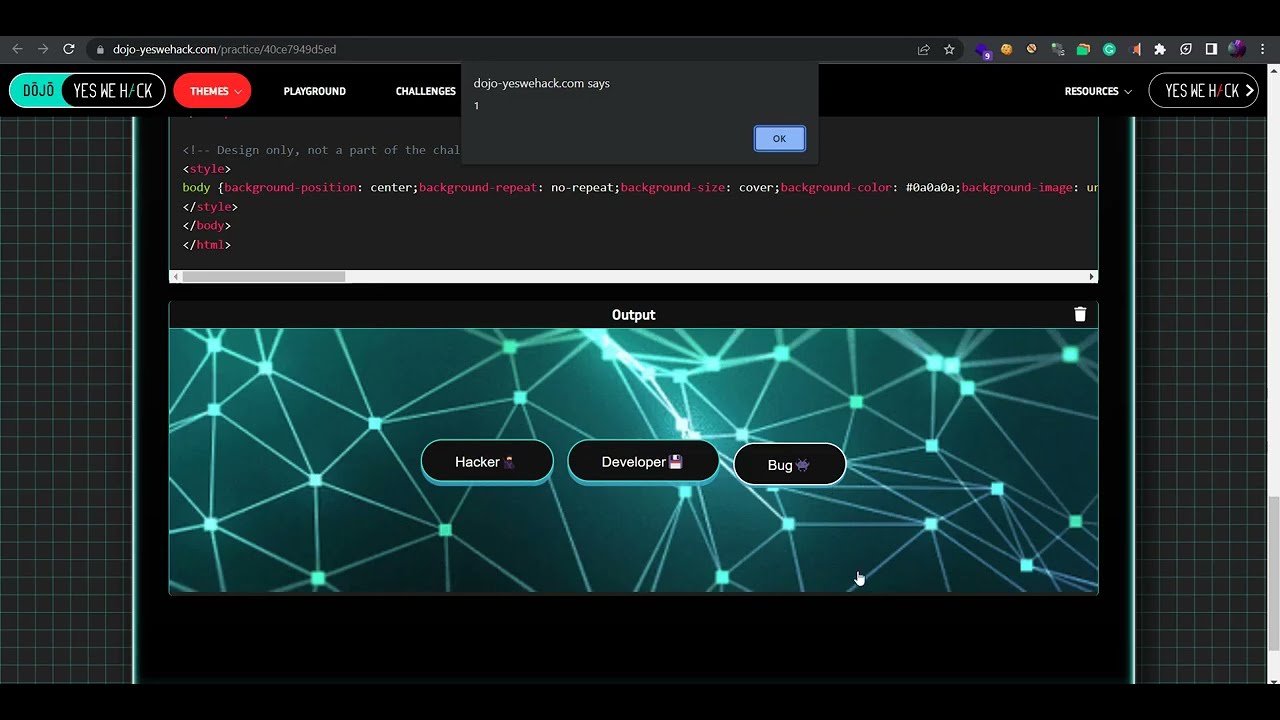Image resolution: width=1280 pixels, height=720 pixels.
Task: Click the Hacker button in output
Action: 487,462
